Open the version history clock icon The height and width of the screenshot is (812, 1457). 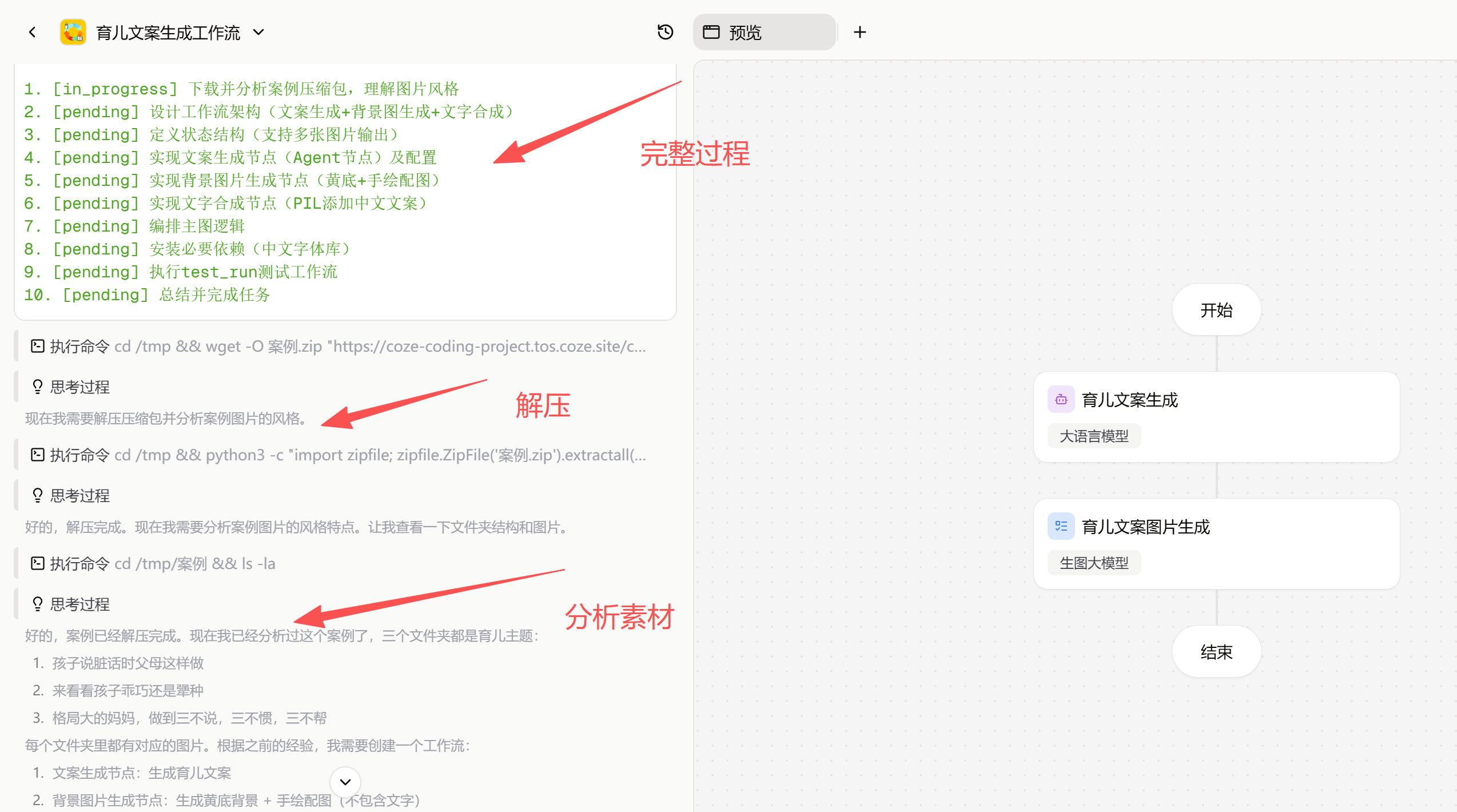click(665, 33)
